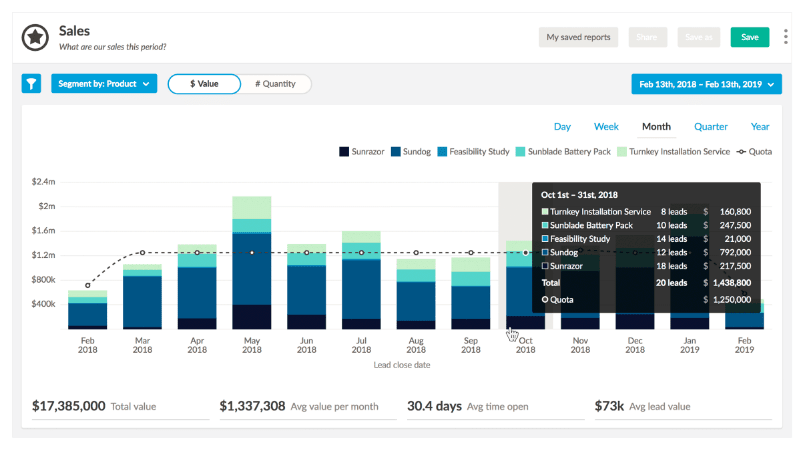Select the Day granularity tab
This screenshot has height=450, width=810.
pos(562,127)
